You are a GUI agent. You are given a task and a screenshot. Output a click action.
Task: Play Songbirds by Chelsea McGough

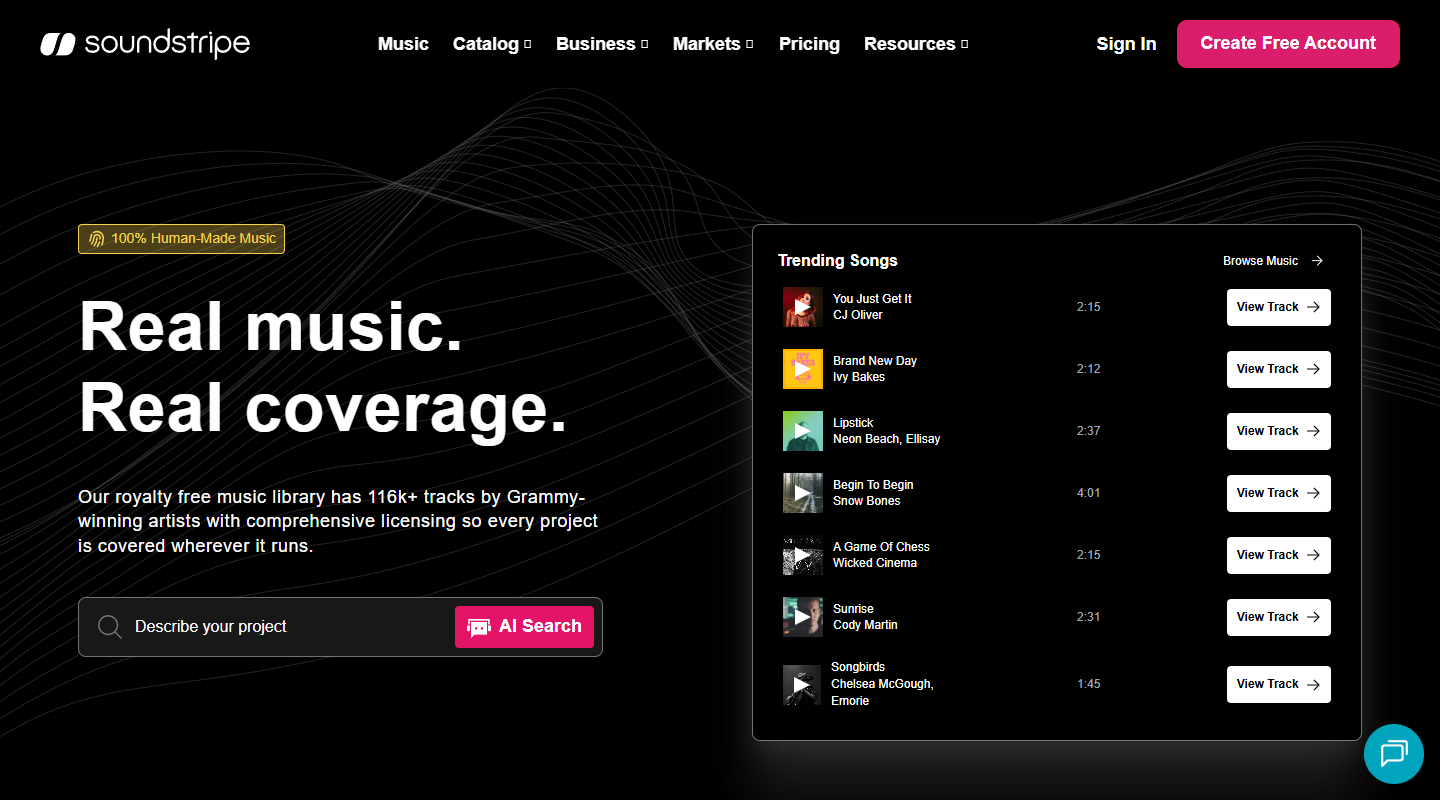click(x=802, y=685)
